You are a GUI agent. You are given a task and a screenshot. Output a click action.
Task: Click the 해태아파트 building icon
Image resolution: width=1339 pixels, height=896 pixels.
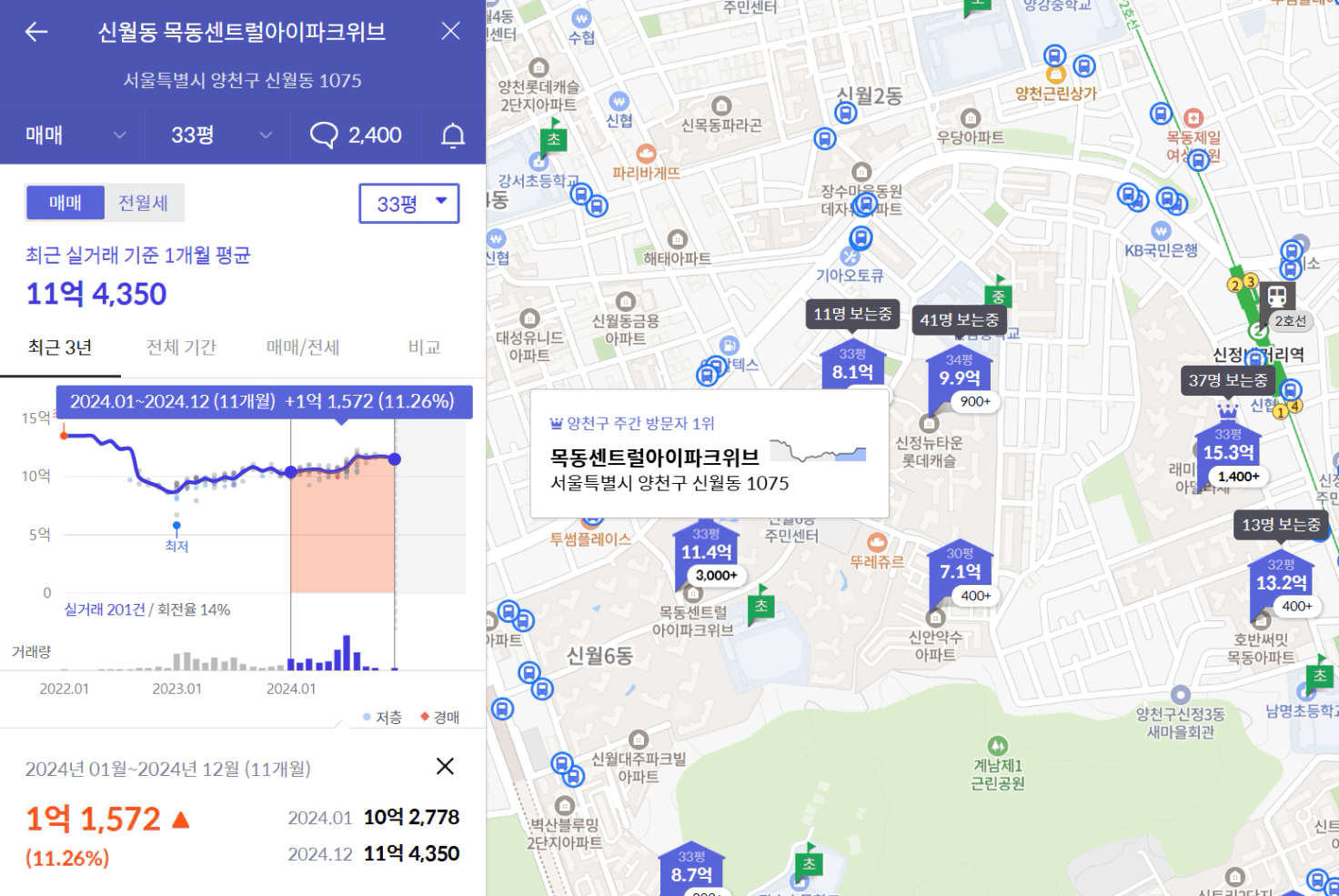(x=677, y=239)
